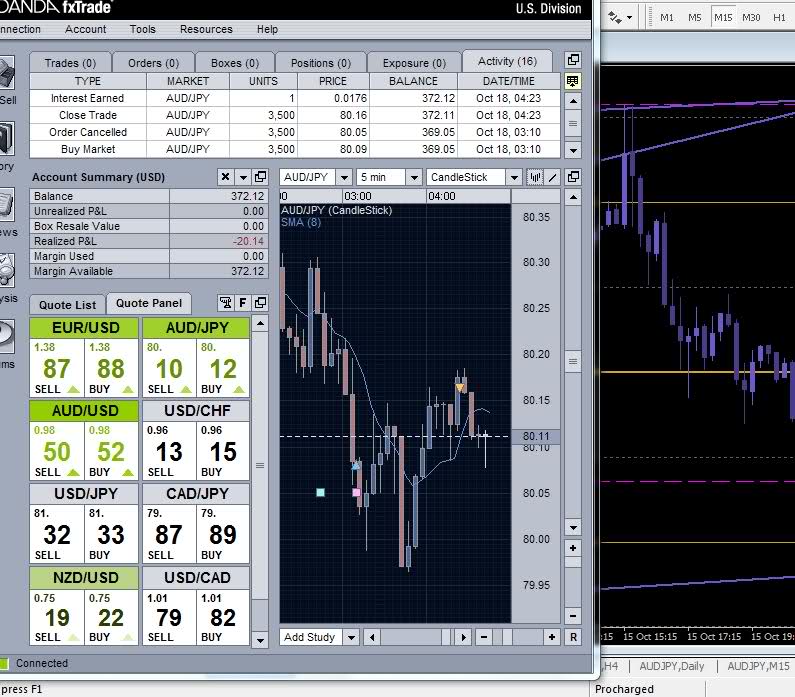
Task: Close the Account Summary panel
Action: 226,177
